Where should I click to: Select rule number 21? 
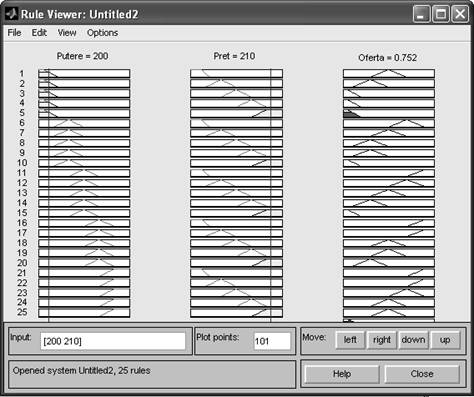22,273
